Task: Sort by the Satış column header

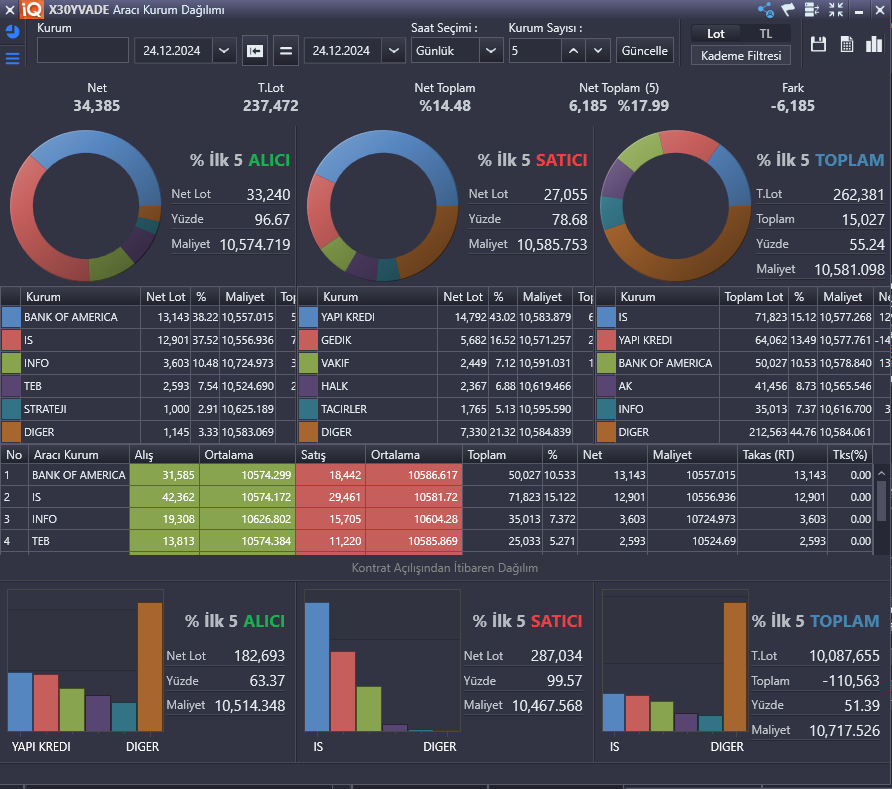Action: click(x=331, y=455)
